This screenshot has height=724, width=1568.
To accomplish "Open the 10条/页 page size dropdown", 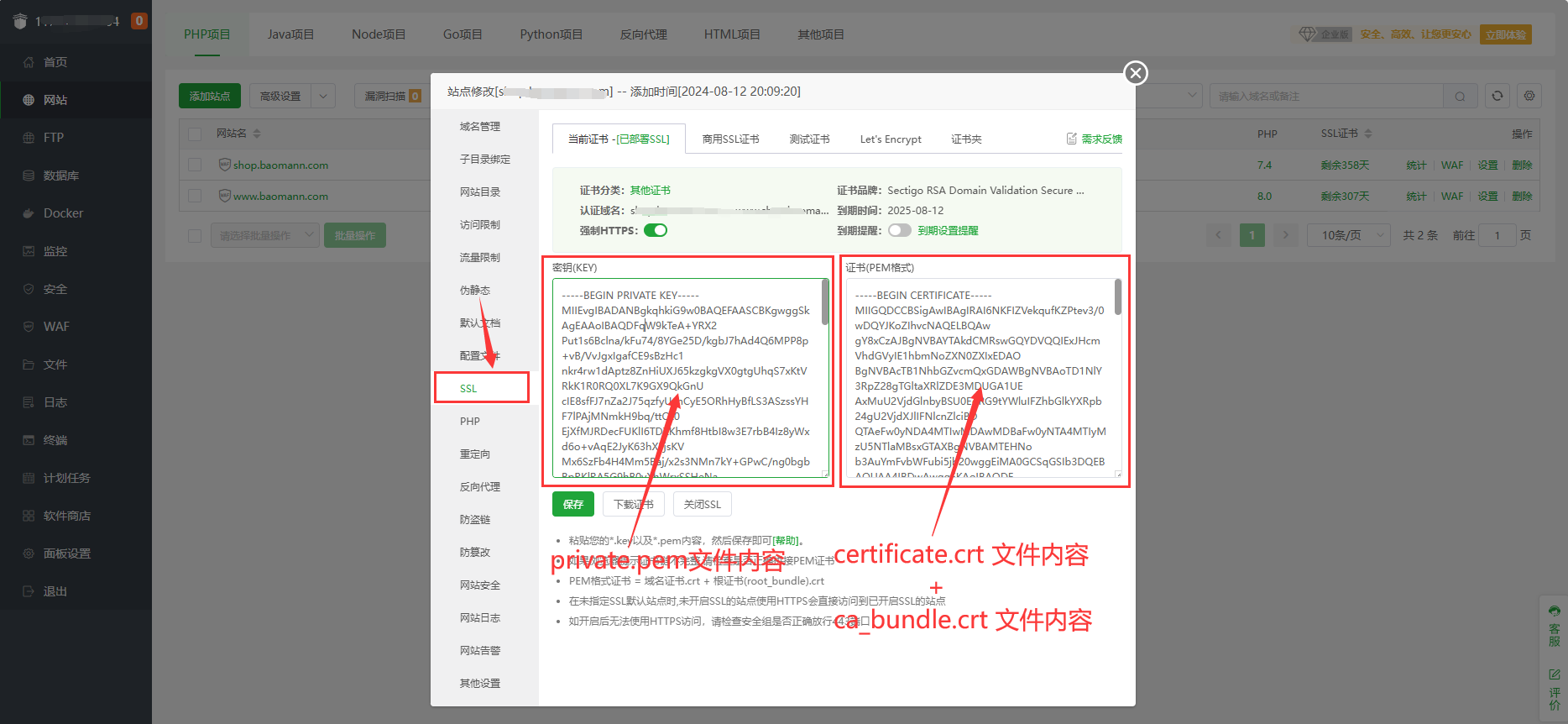I will pyautogui.click(x=1350, y=235).
